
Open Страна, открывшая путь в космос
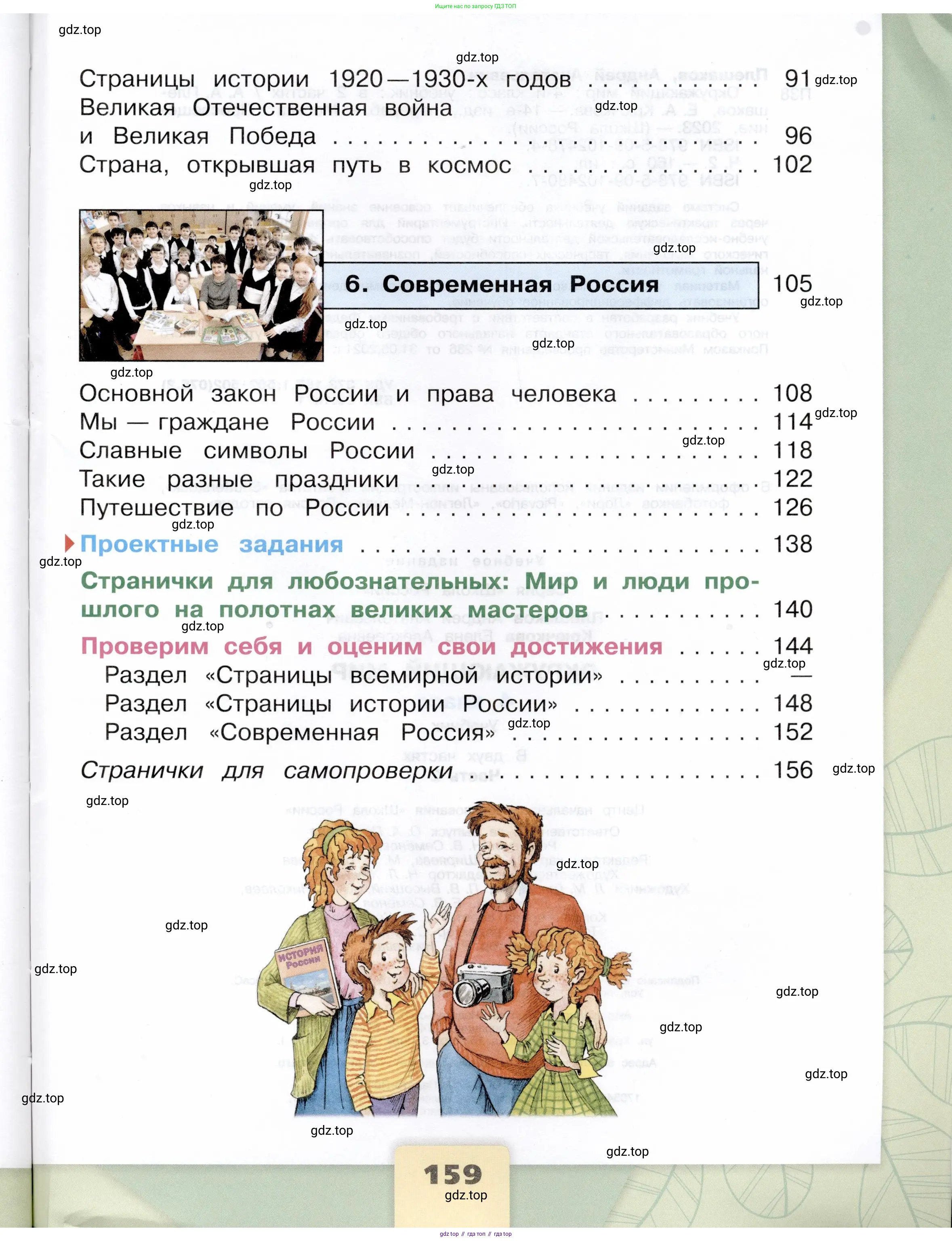tap(295, 165)
